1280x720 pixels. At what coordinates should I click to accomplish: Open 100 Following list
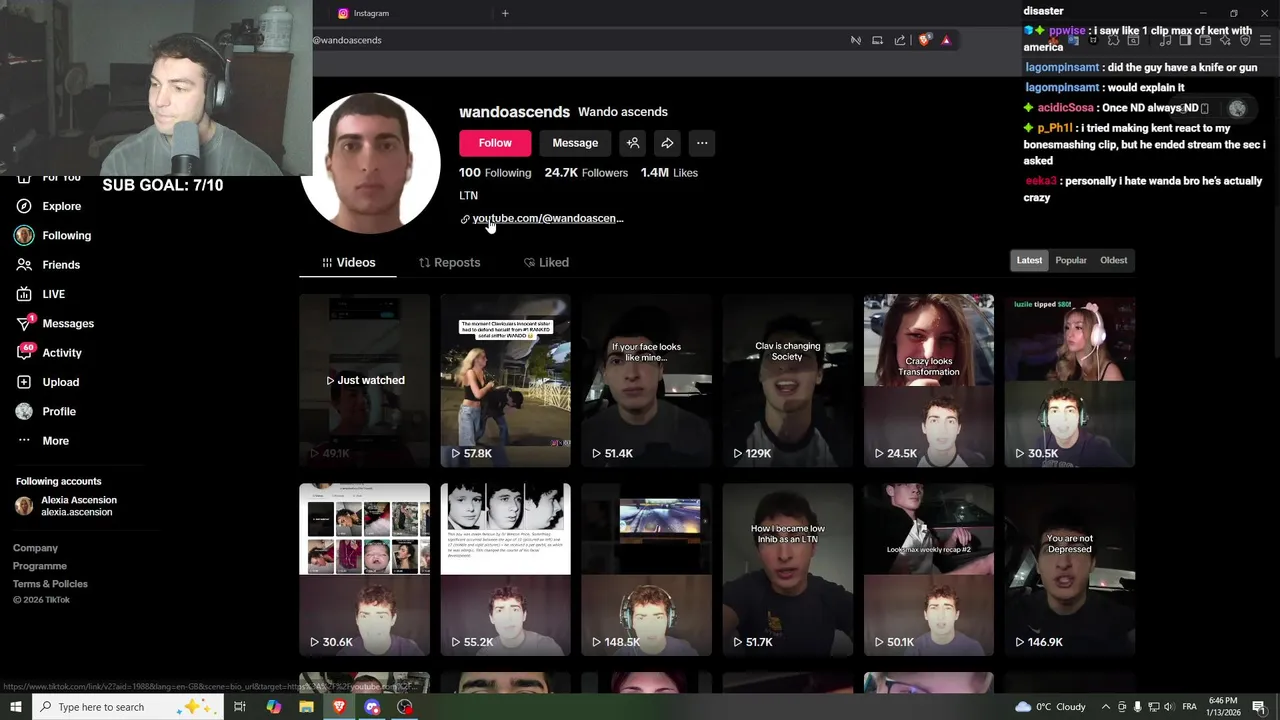point(495,173)
